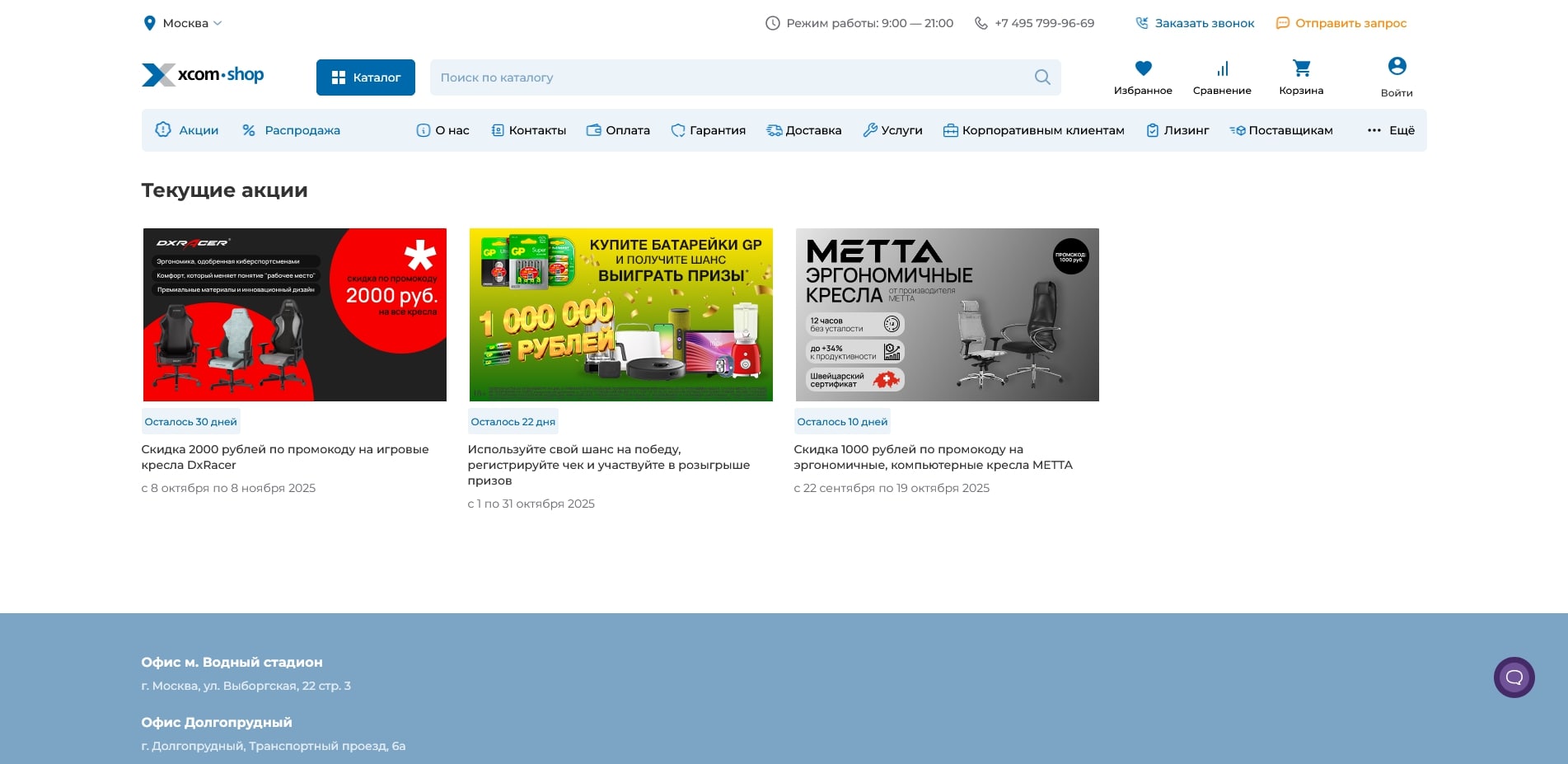Click the xcom-shop logo
The height and width of the screenshot is (764, 1568).
point(203,75)
